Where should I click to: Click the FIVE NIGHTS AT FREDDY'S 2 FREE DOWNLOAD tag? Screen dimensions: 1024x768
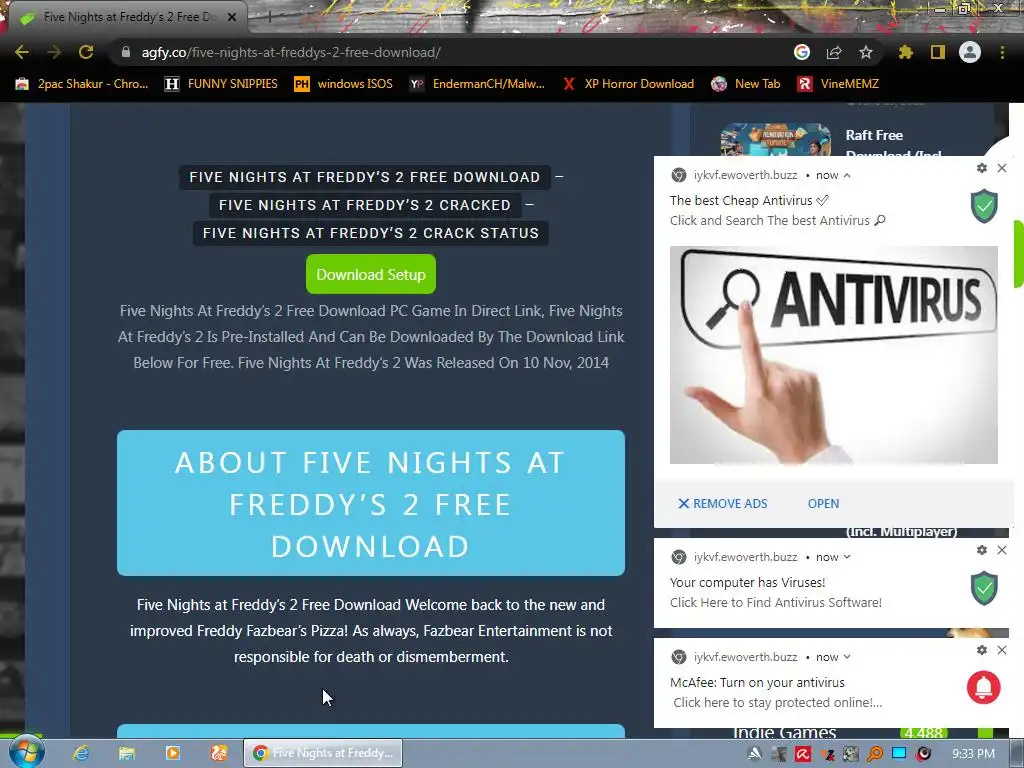364,177
